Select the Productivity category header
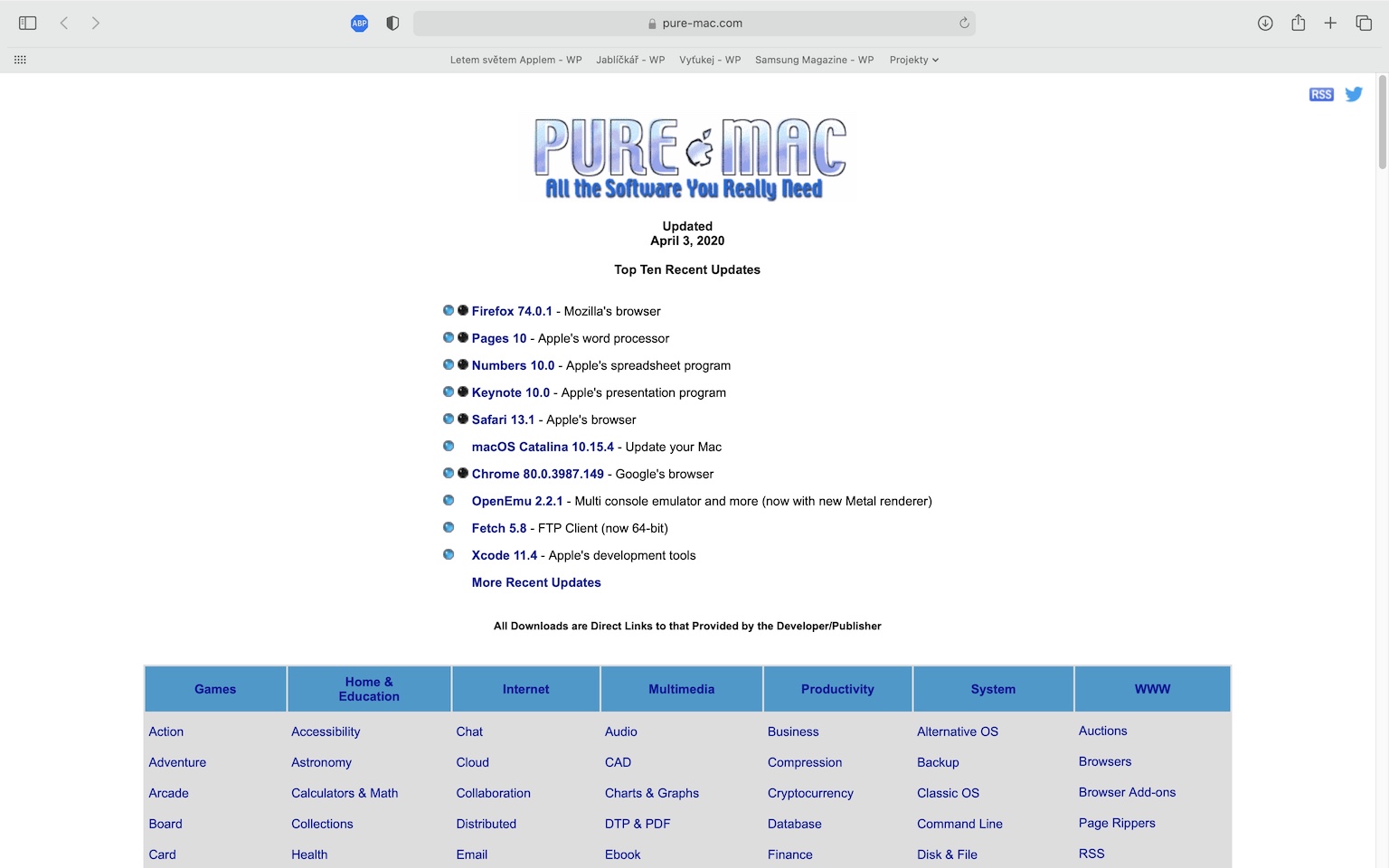The width and height of the screenshot is (1389, 868). (837, 689)
